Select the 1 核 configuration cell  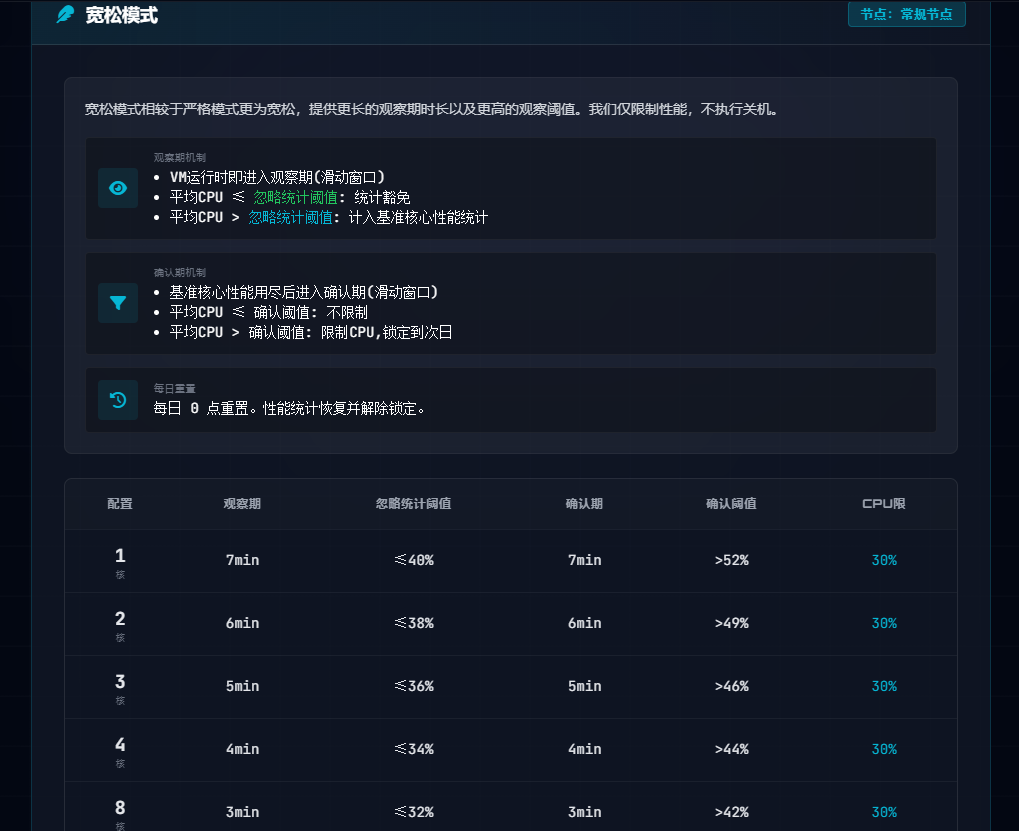pyautogui.click(x=120, y=561)
